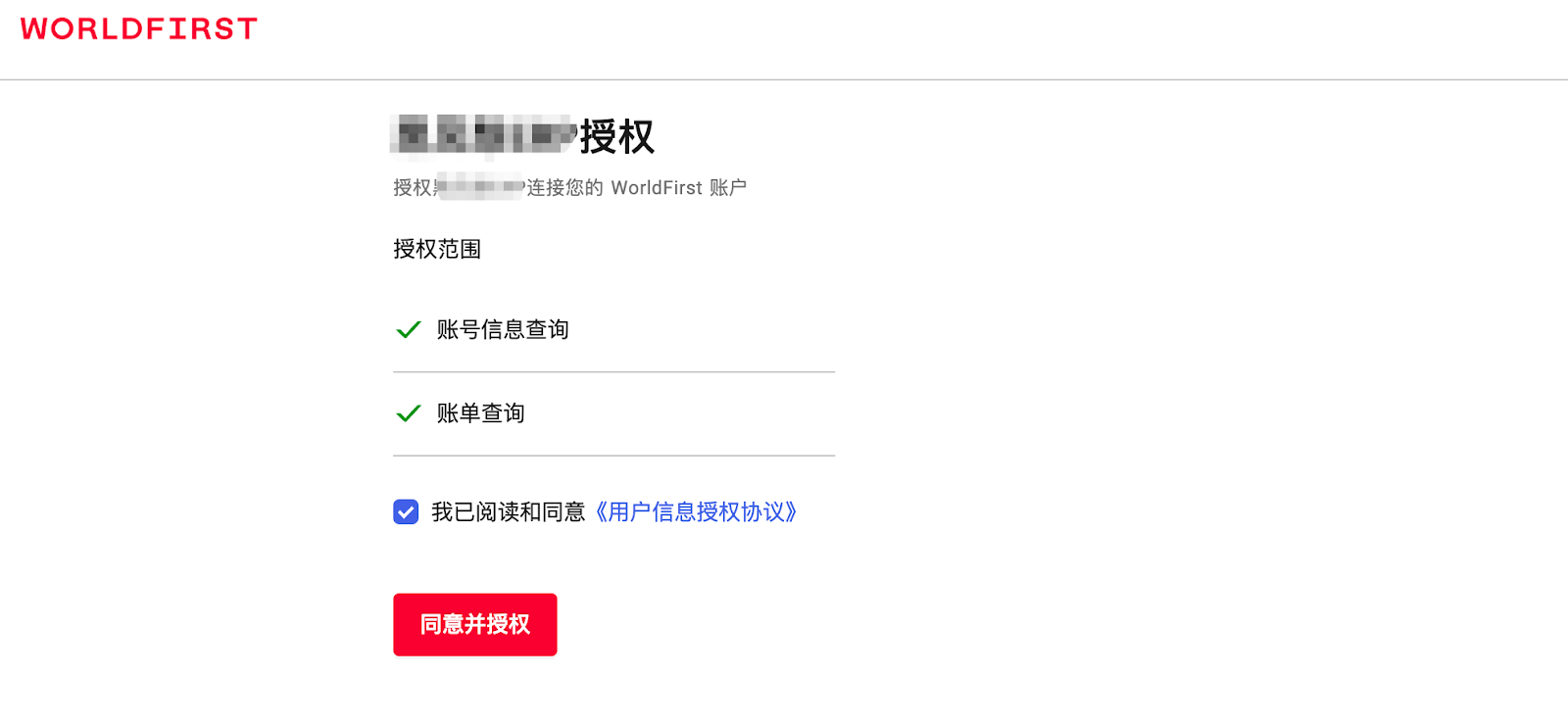Select the 账单查询 permission row
This screenshot has width=1568, height=725.
pos(613,413)
